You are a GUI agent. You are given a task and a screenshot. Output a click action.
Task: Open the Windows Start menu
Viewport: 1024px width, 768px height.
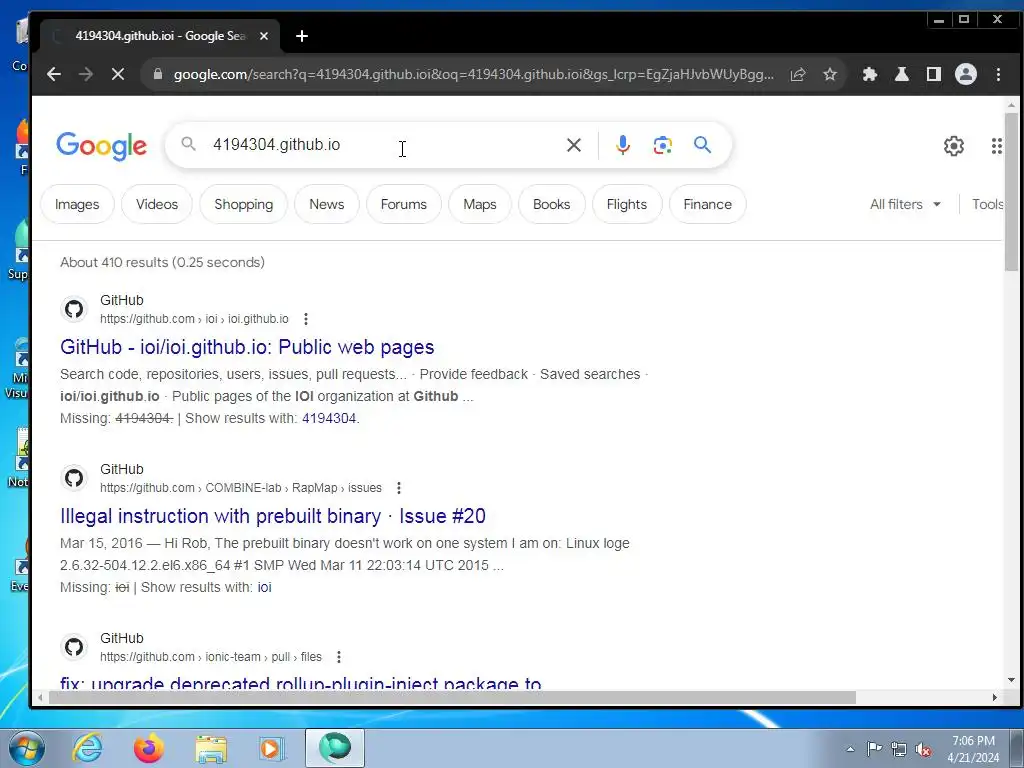point(26,748)
